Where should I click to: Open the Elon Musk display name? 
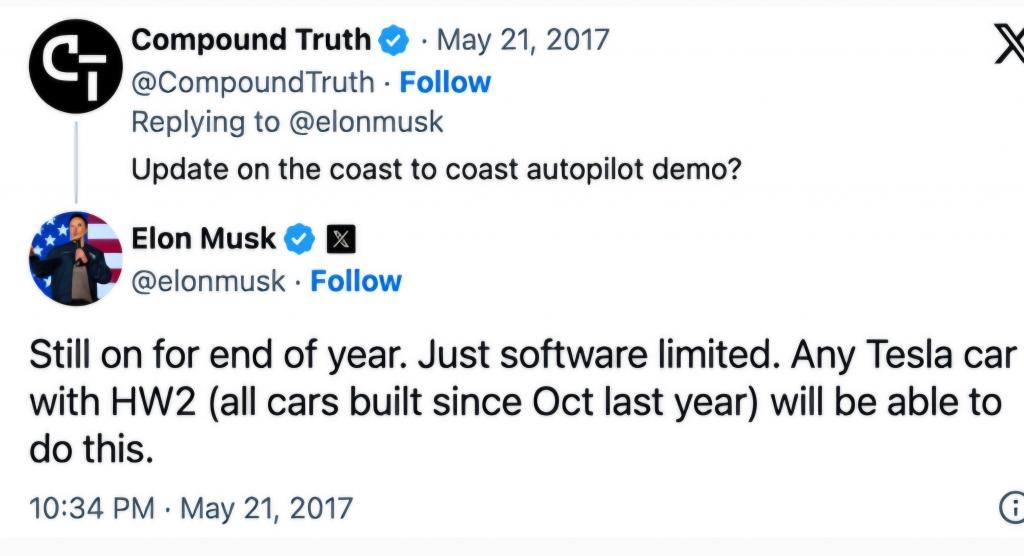204,239
